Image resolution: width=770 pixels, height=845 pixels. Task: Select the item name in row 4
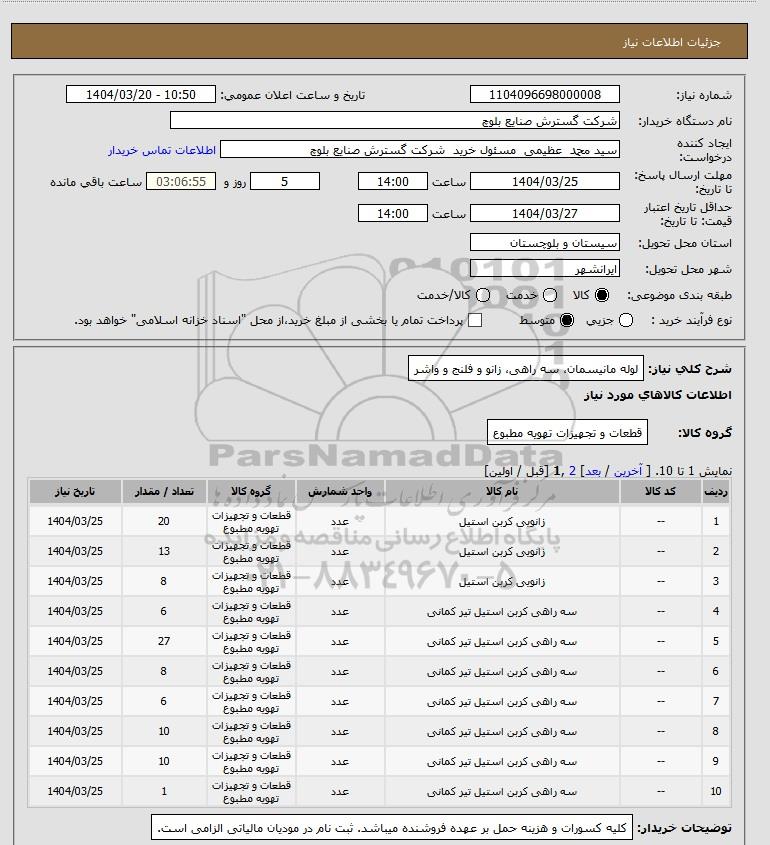(x=502, y=612)
